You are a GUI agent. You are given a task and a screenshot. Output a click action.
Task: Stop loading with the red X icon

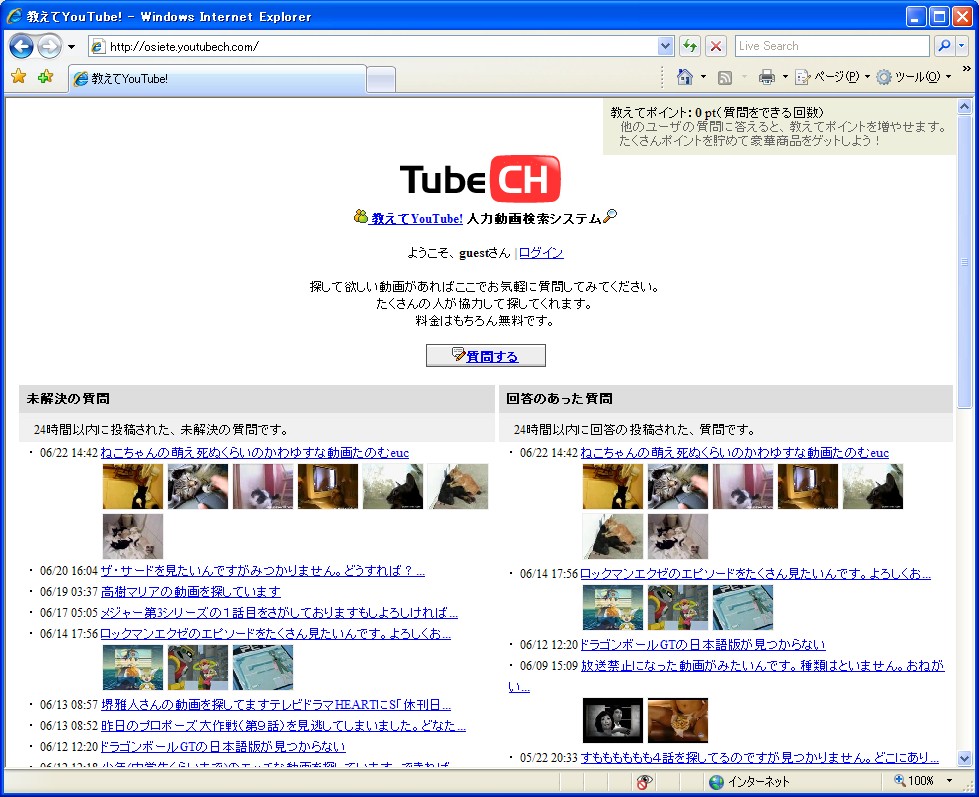click(716, 46)
